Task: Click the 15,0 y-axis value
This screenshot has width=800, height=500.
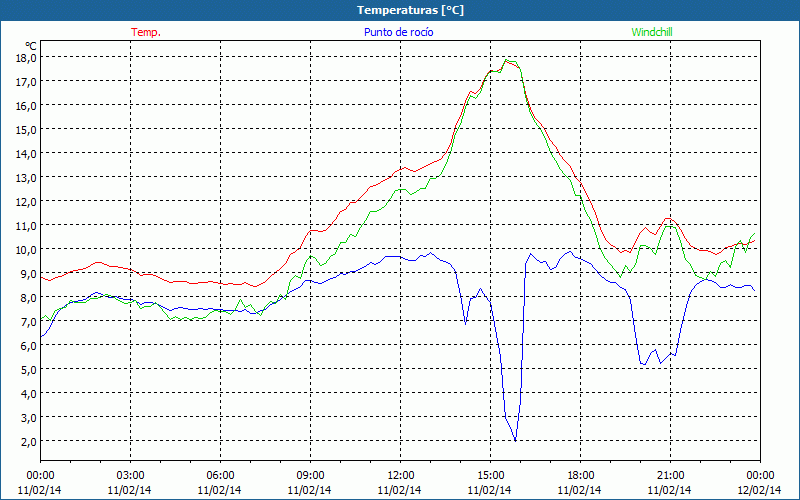Action: [x=26, y=130]
